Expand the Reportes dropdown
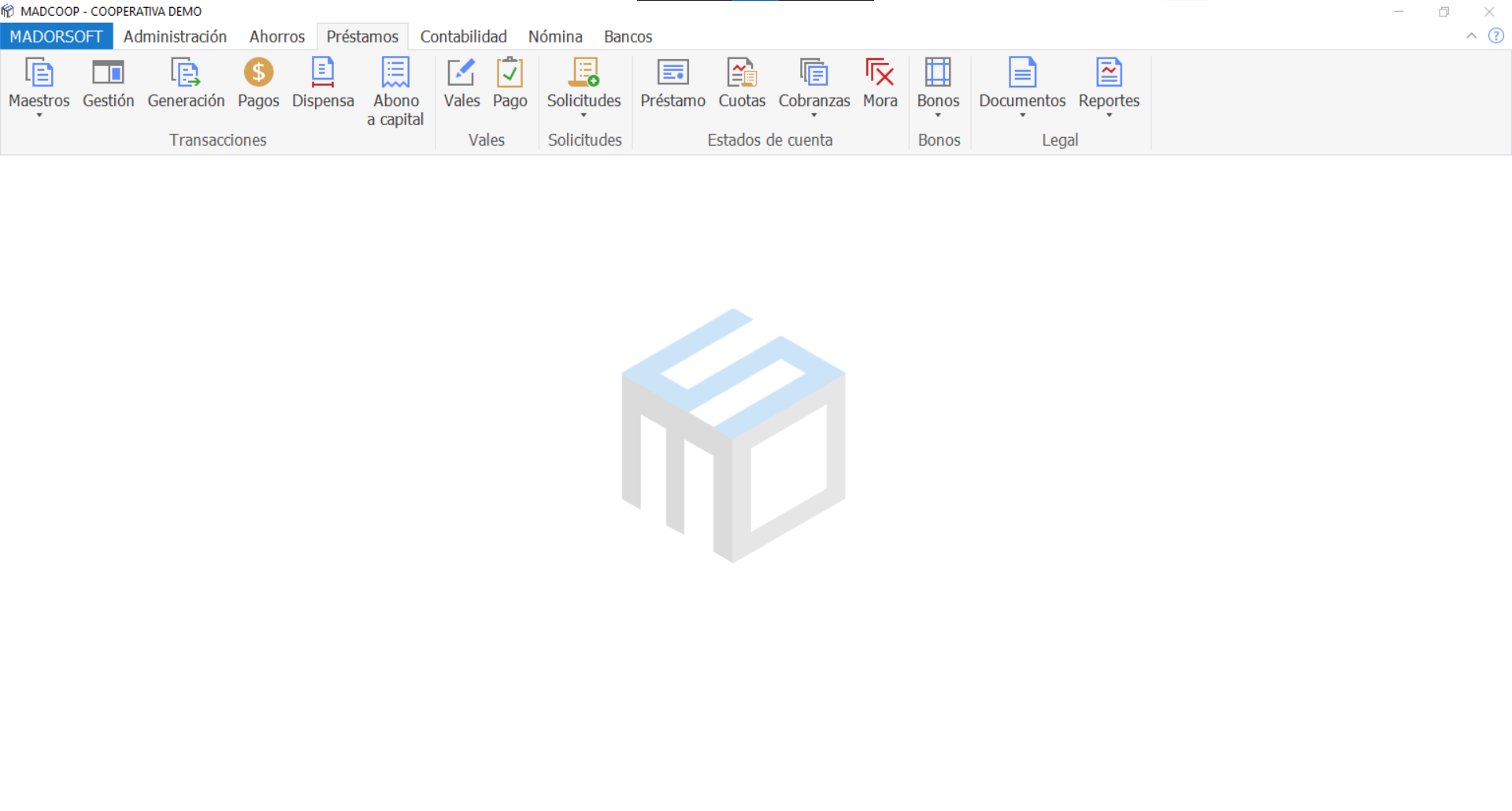The image size is (1512, 811). click(x=1109, y=87)
